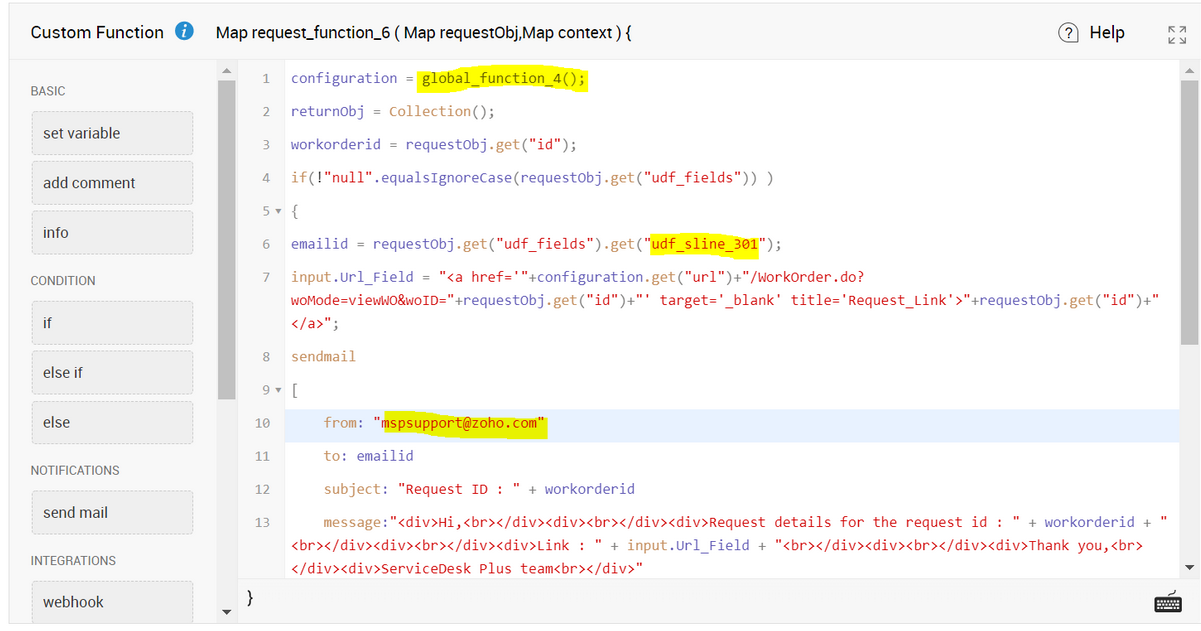The width and height of the screenshot is (1201, 631).
Task: Collapse the code block at line 5
Action: [276, 212]
